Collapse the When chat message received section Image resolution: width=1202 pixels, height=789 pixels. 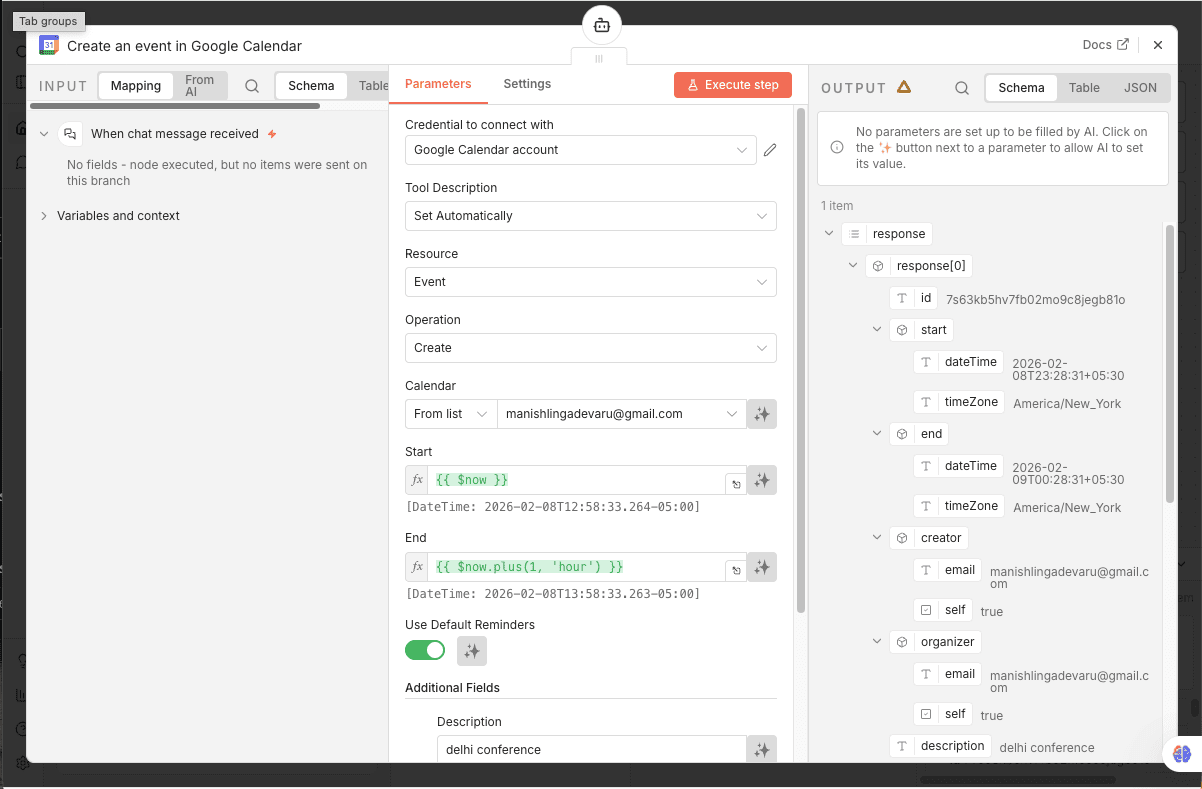44,134
